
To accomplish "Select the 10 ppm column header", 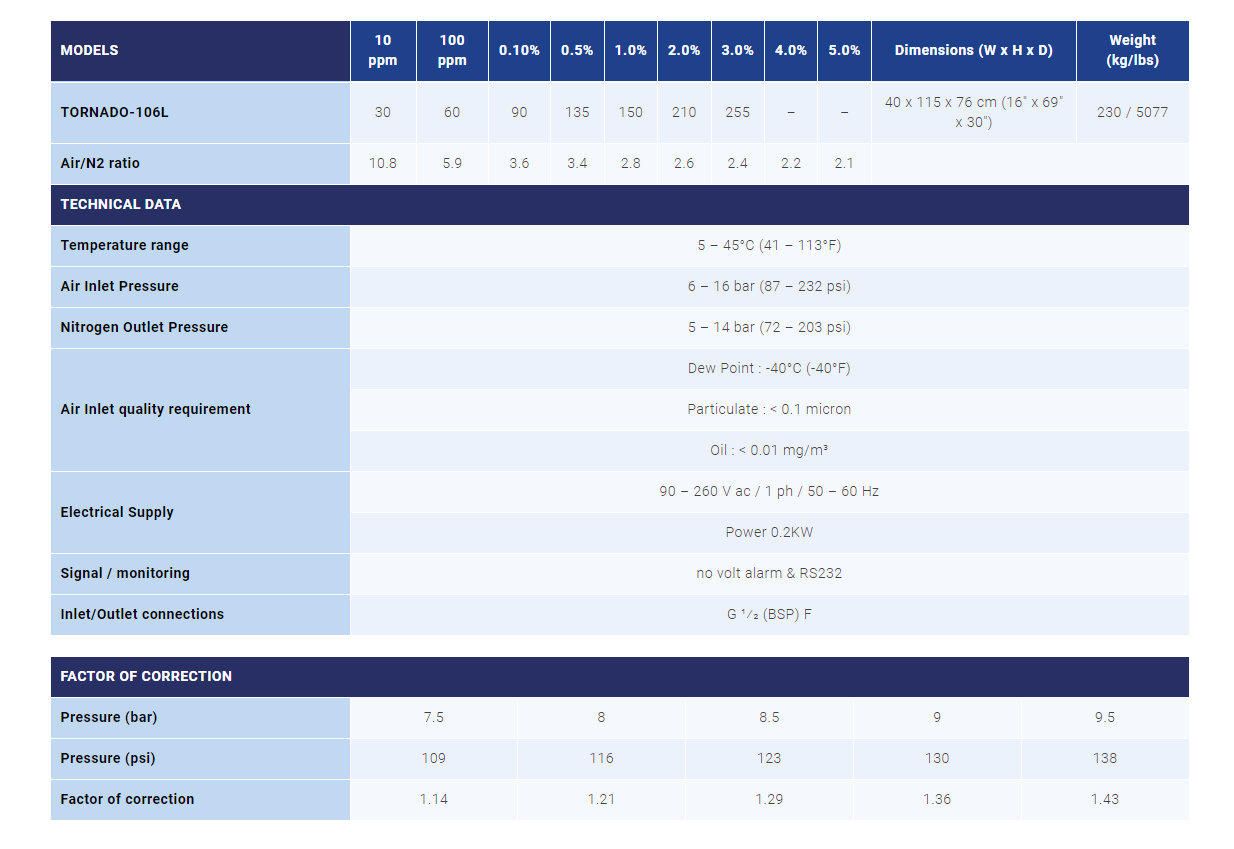I will click(x=383, y=50).
